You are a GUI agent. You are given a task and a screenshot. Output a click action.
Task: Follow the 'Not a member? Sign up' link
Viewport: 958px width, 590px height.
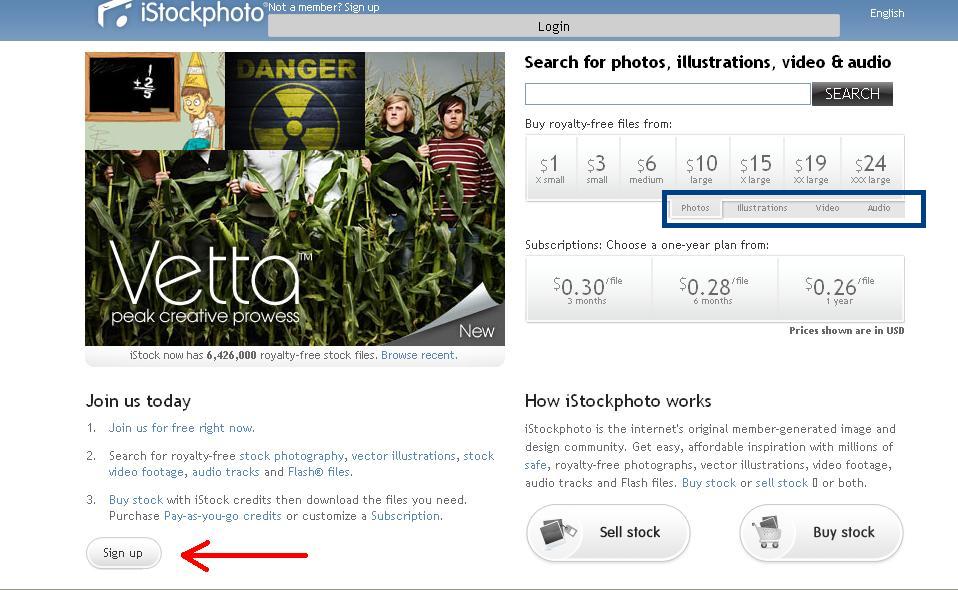324,7
